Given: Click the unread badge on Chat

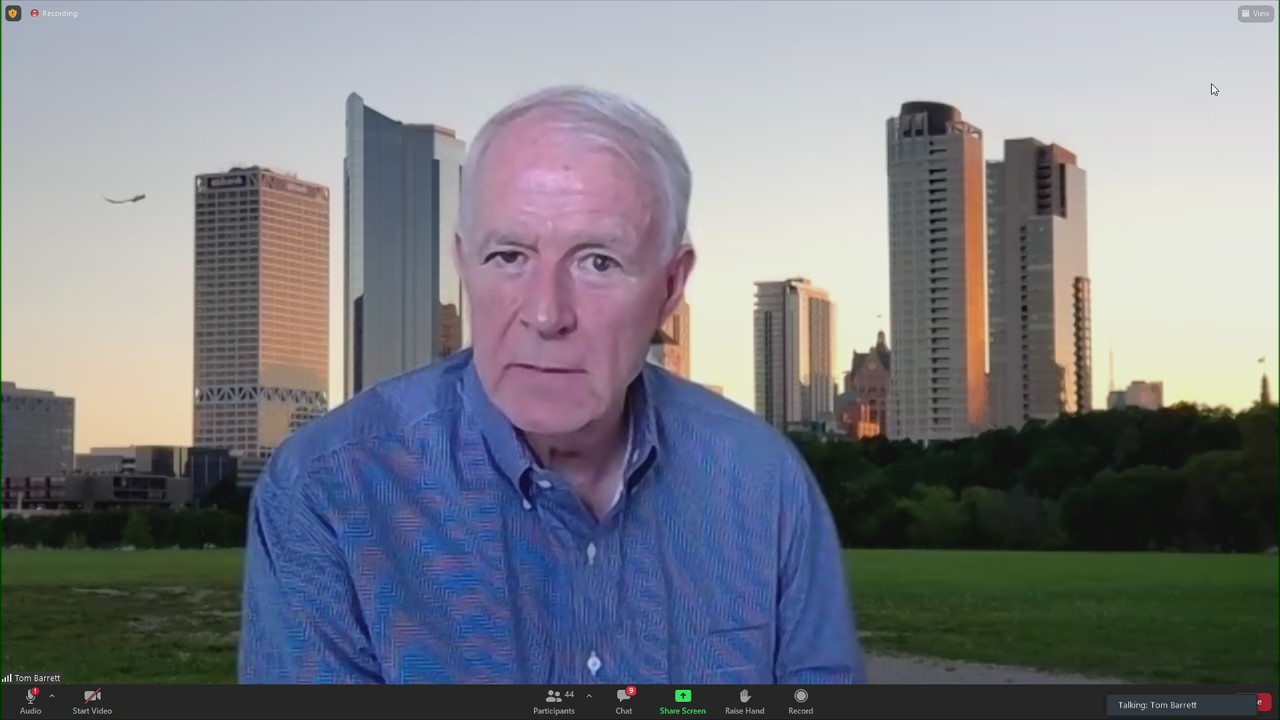Looking at the screenshot, I should click(631, 691).
